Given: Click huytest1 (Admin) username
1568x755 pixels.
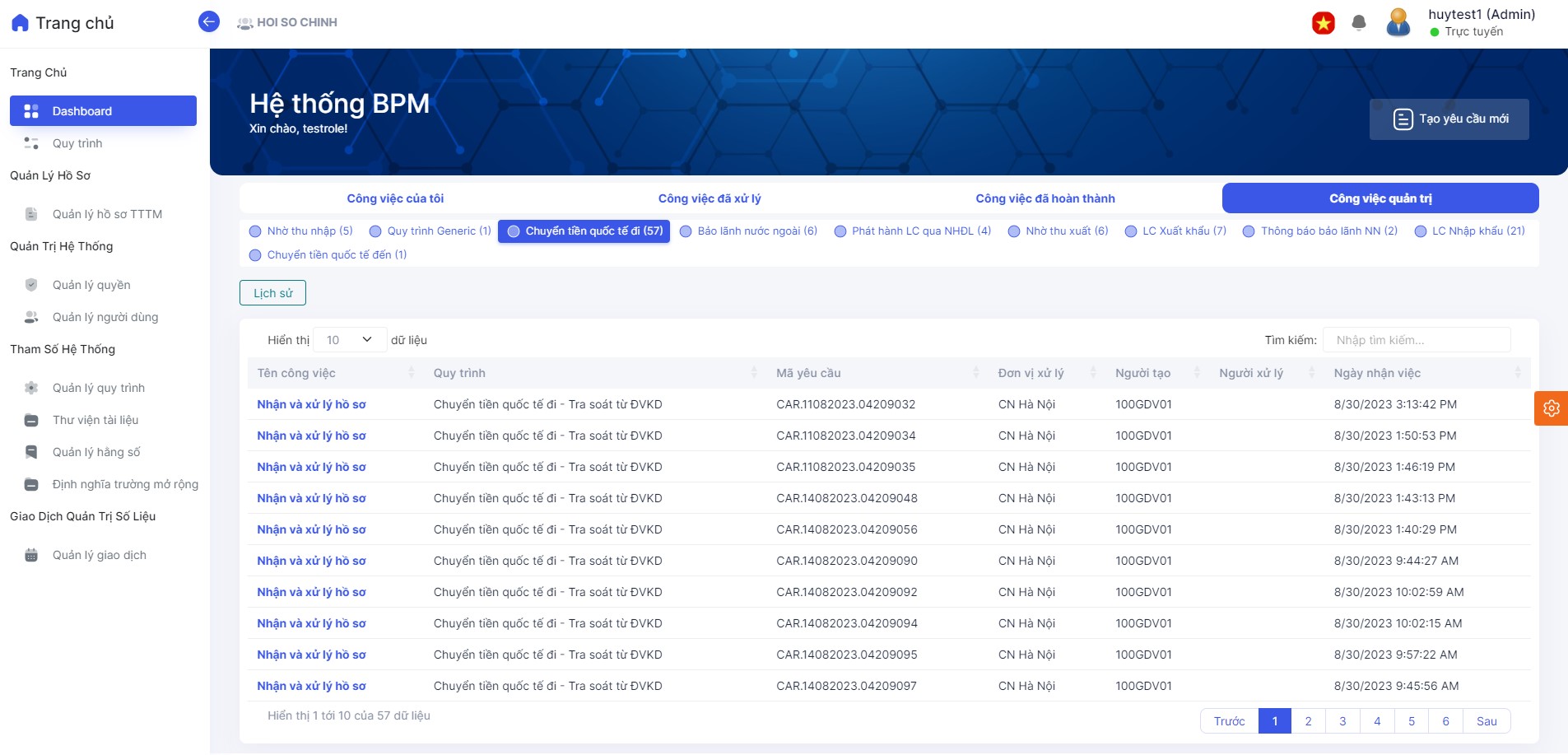Looking at the screenshot, I should [1482, 15].
